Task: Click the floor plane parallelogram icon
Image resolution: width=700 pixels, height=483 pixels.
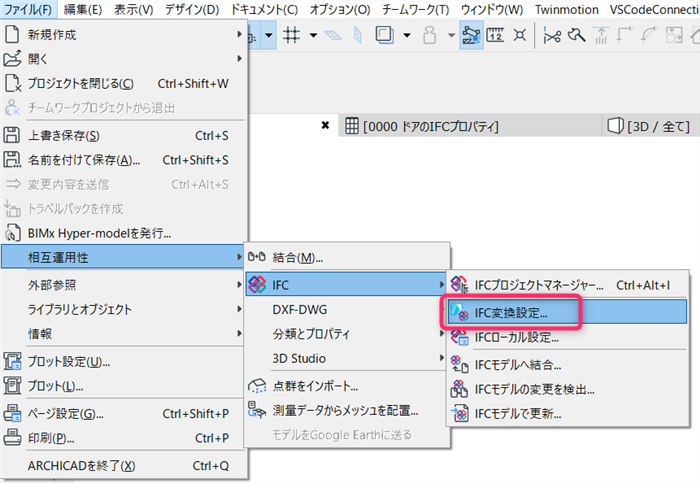Action: tap(333, 35)
